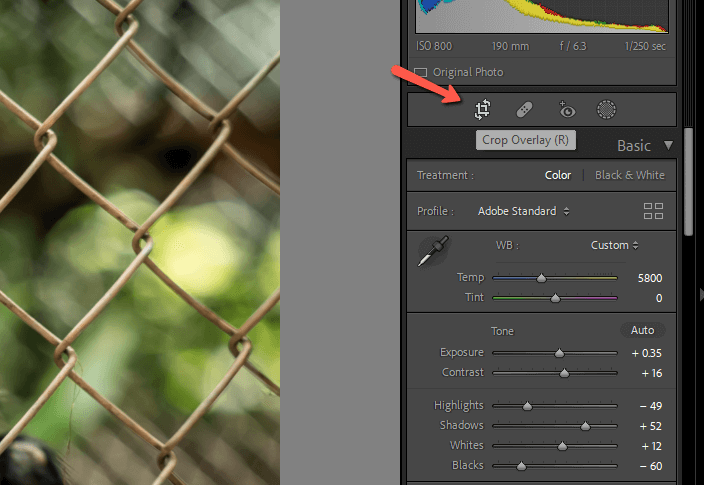The image size is (704, 485).
Task: Open the Adobe Standard profile dropdown
Action: [524, 211]
